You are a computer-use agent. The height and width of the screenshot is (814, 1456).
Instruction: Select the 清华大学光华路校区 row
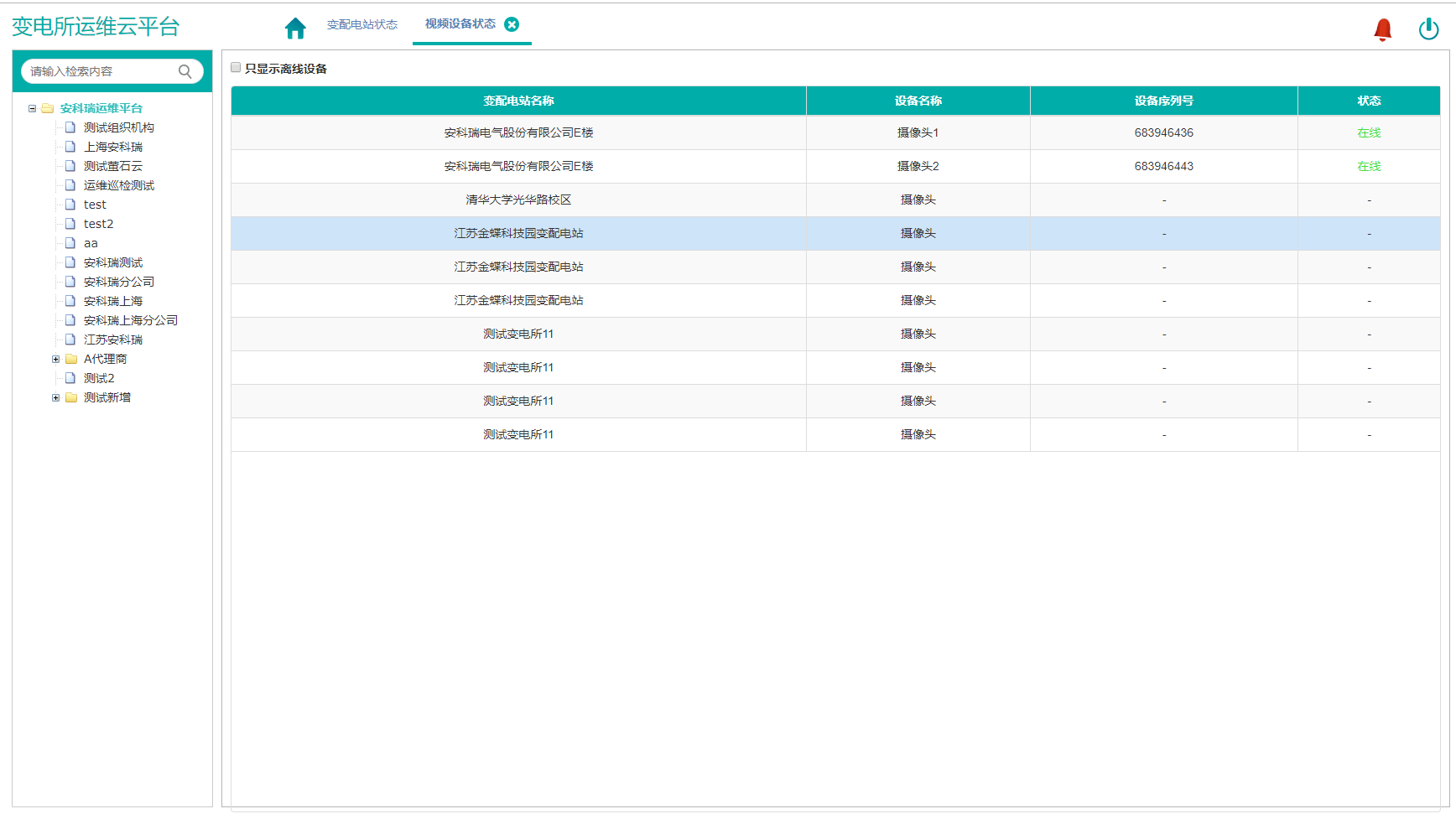[835, 200]
